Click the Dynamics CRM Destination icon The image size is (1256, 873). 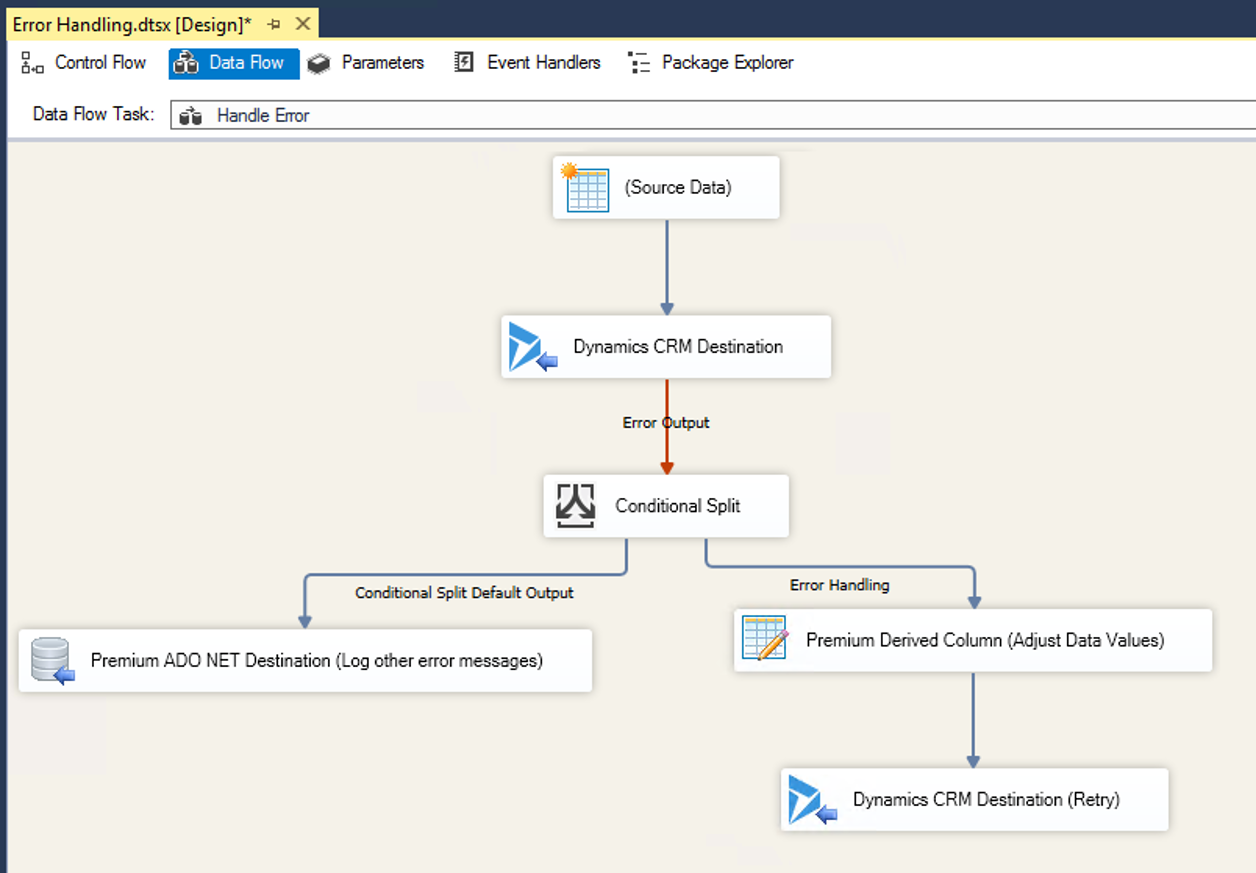coord(531,347)
